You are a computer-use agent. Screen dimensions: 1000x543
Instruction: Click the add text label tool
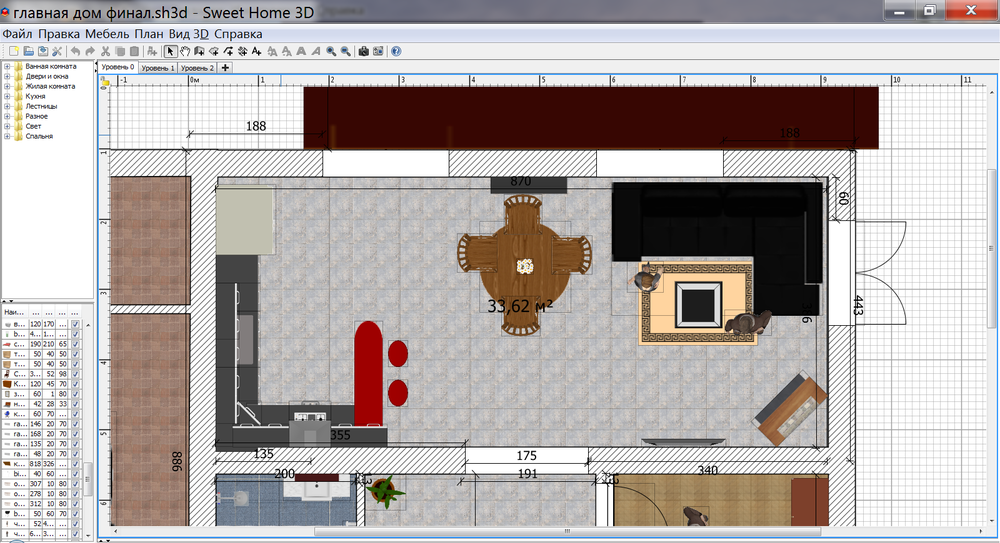(257, 51)
